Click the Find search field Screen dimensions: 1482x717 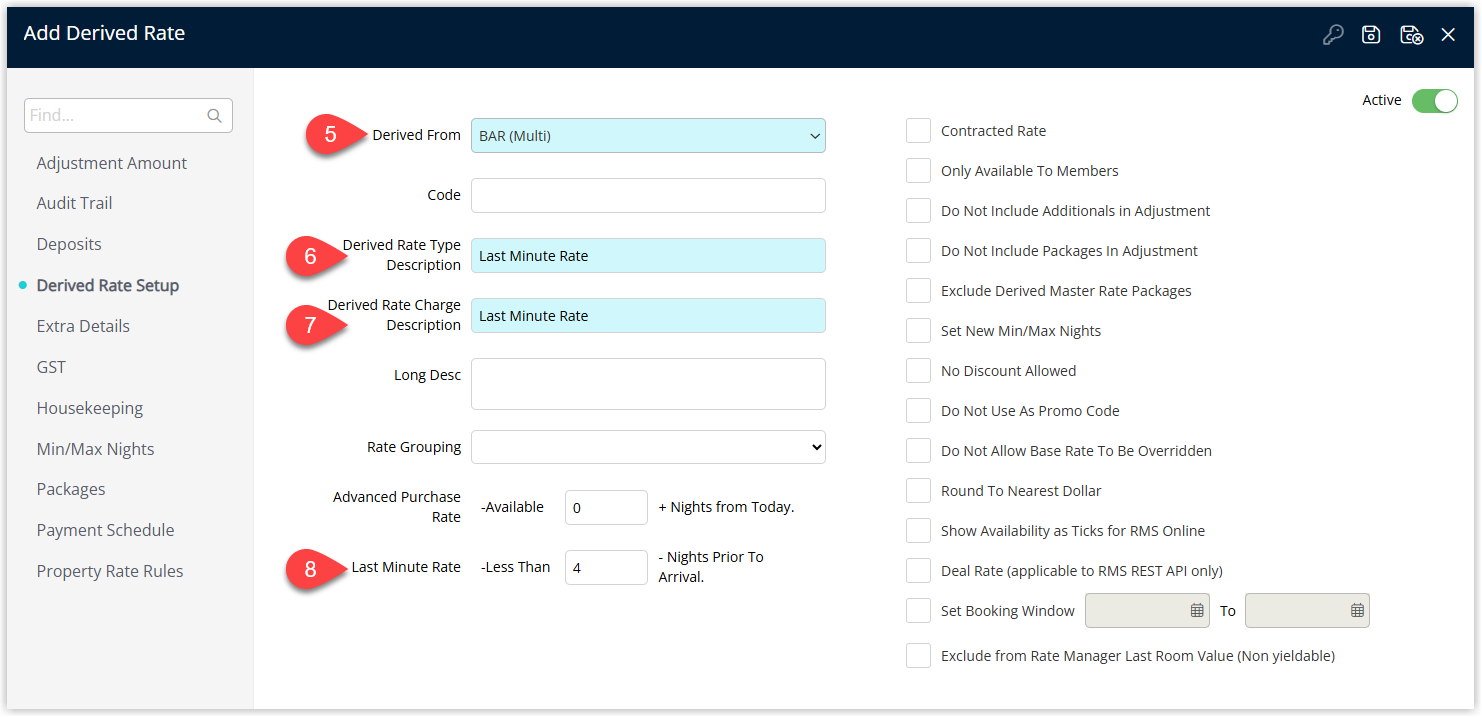[x=128, y=116]
